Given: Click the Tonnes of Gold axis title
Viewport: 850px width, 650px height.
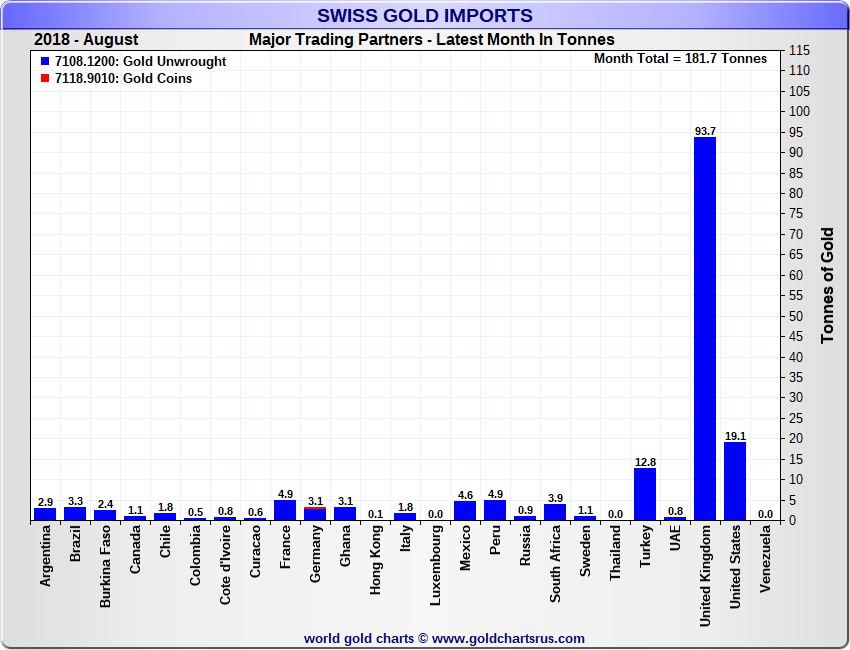Looking at the screenshot, I should pyautogui.click(x=827, y=285).
